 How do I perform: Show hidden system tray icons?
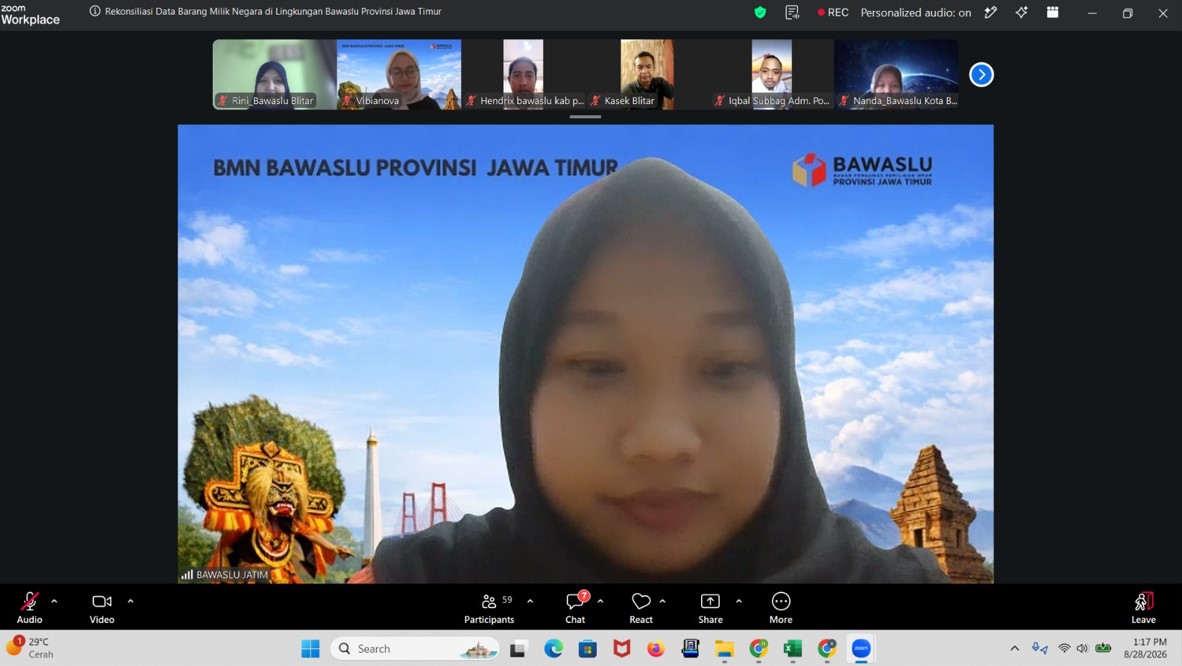pyautogui.click(x=1015, y=649)
